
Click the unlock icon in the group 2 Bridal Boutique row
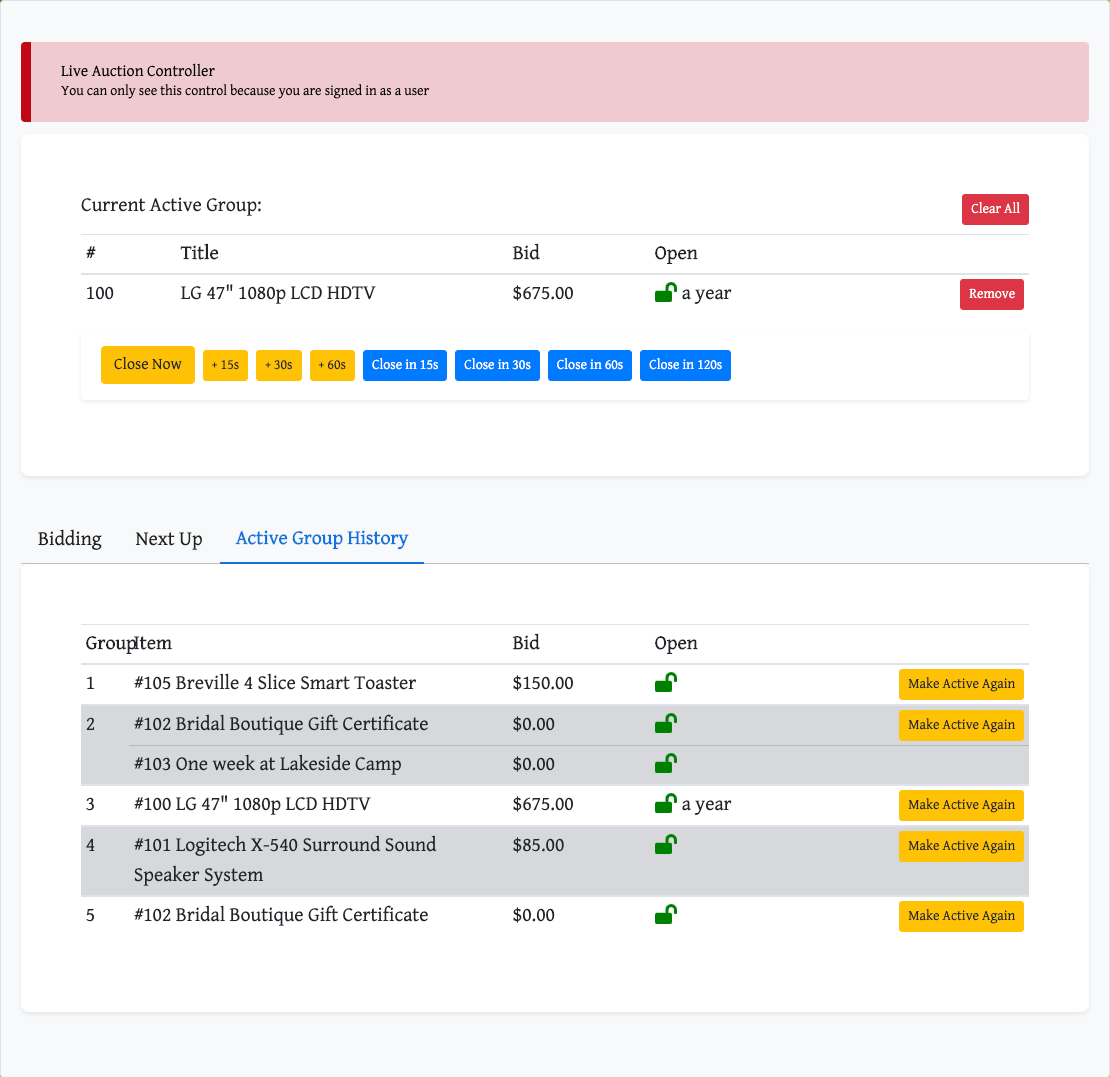point(665,723)
